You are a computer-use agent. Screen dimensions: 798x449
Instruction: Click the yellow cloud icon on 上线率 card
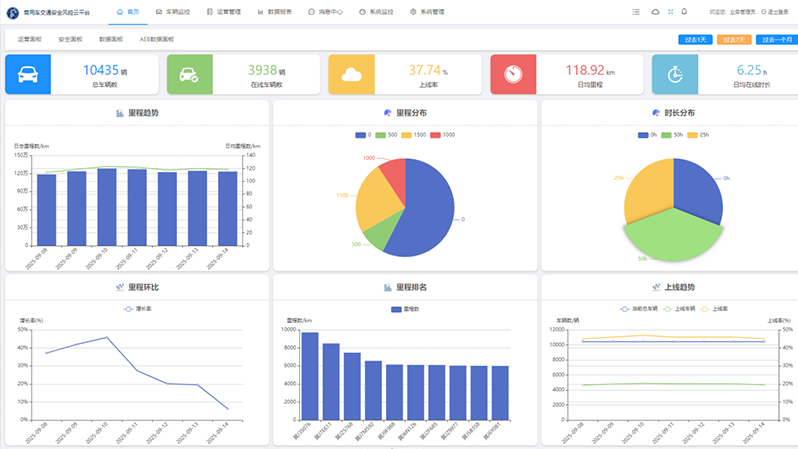coord(351,75)
